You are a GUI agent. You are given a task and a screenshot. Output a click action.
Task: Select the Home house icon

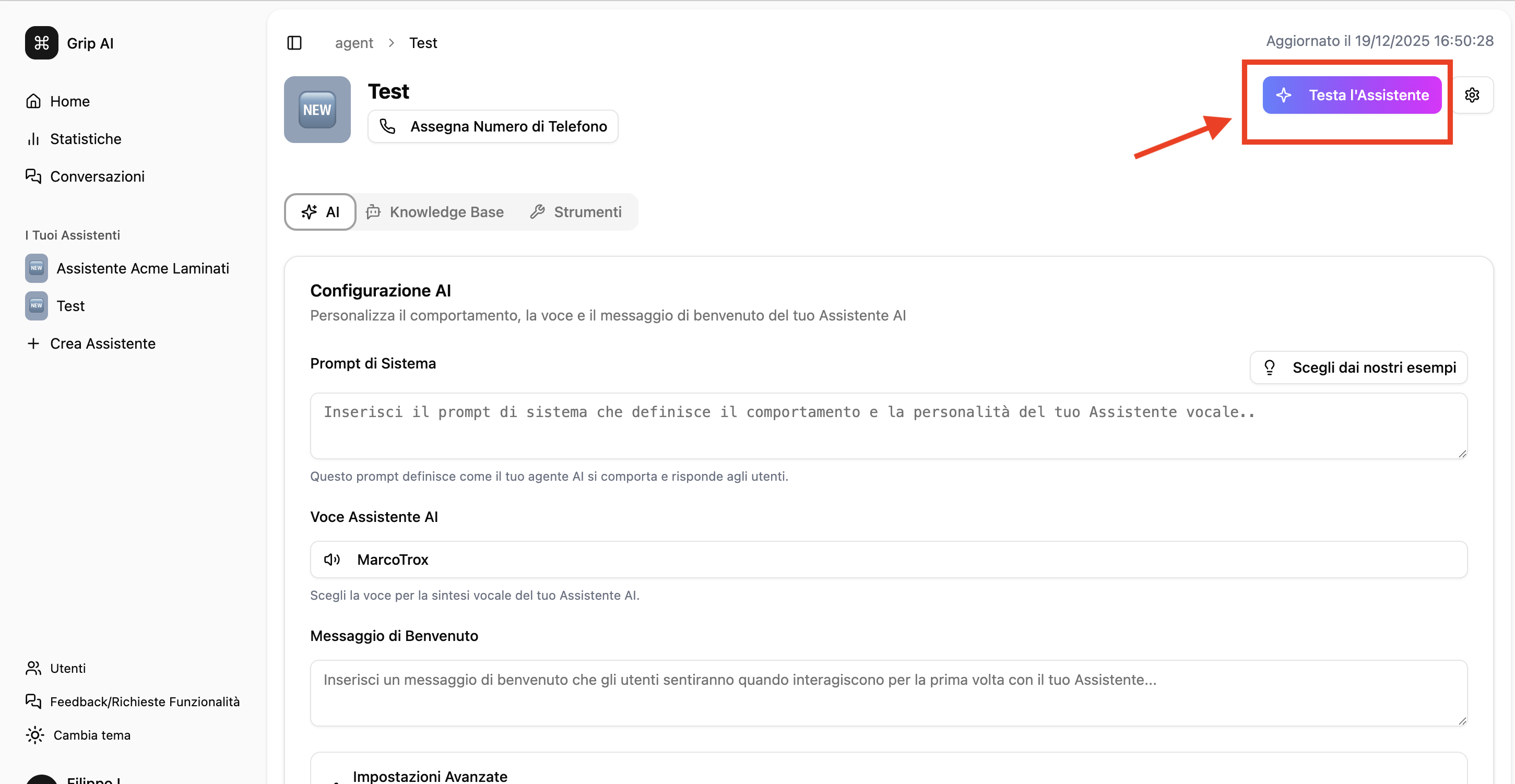point(33,101)
